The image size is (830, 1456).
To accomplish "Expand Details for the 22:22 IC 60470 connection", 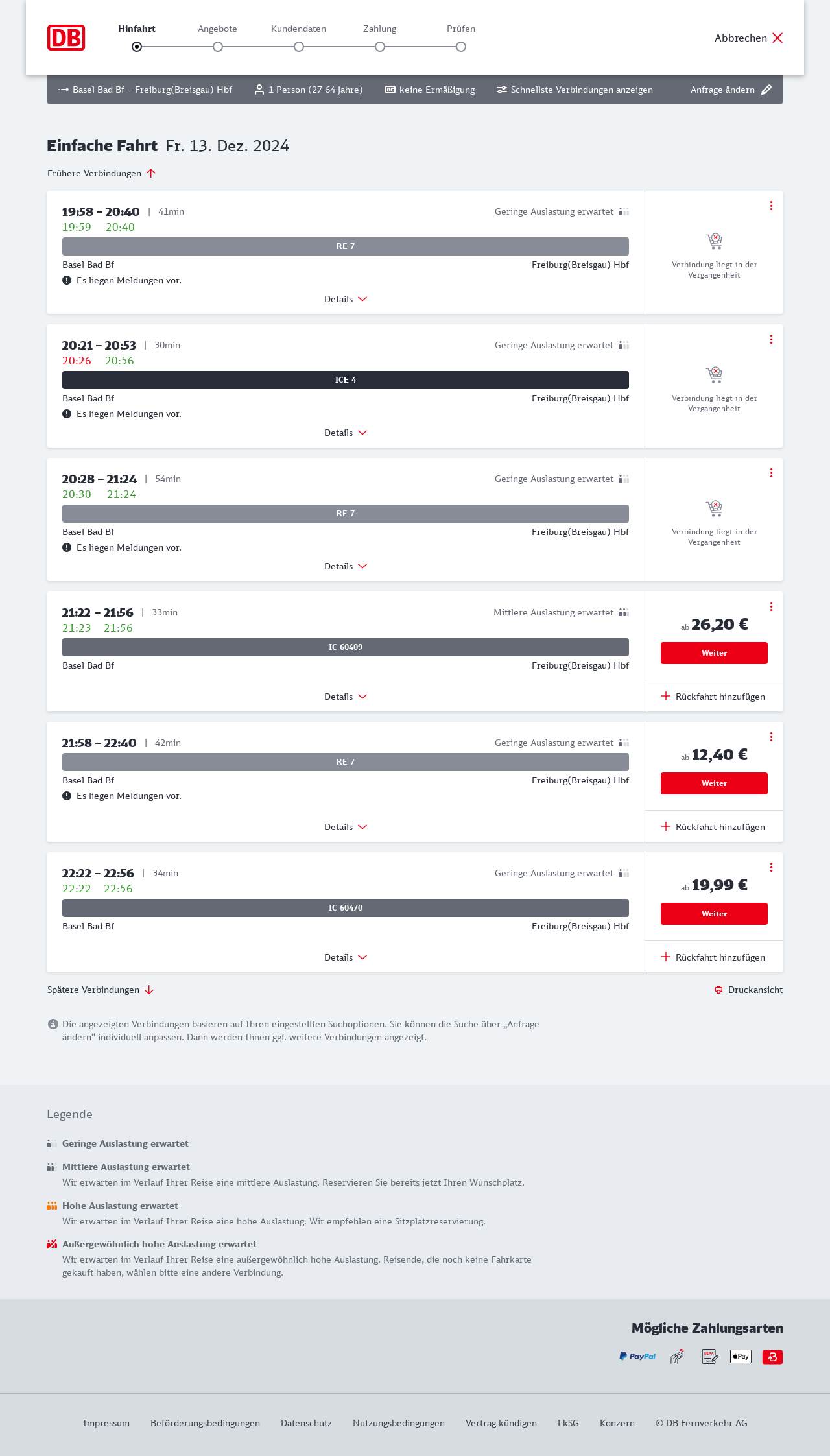I will (346, 957).
